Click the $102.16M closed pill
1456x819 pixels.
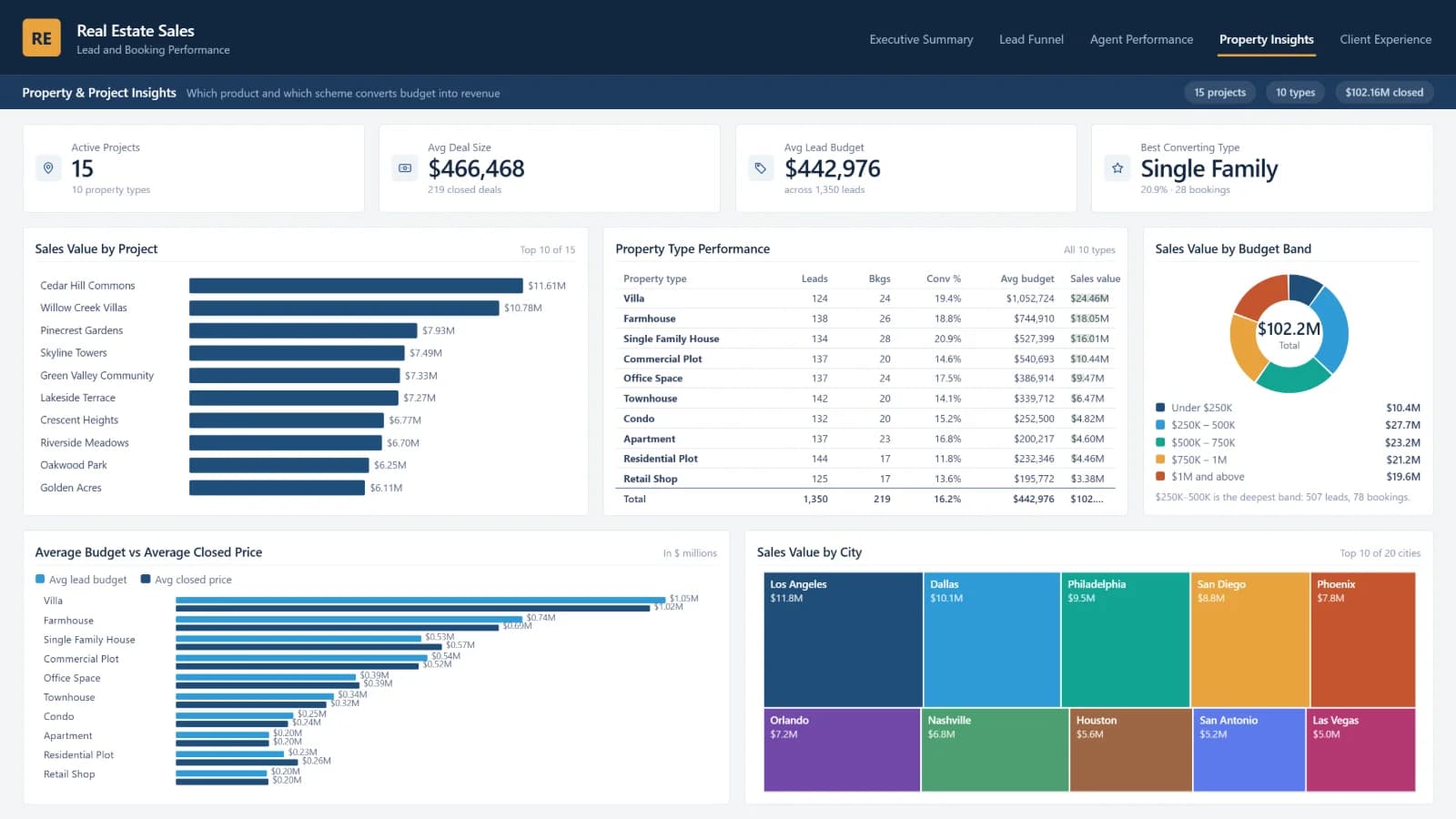coord(1384,92)
